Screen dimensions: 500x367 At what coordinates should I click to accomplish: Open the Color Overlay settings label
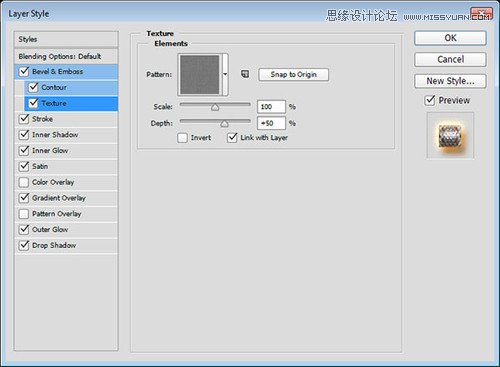point(53,182)
